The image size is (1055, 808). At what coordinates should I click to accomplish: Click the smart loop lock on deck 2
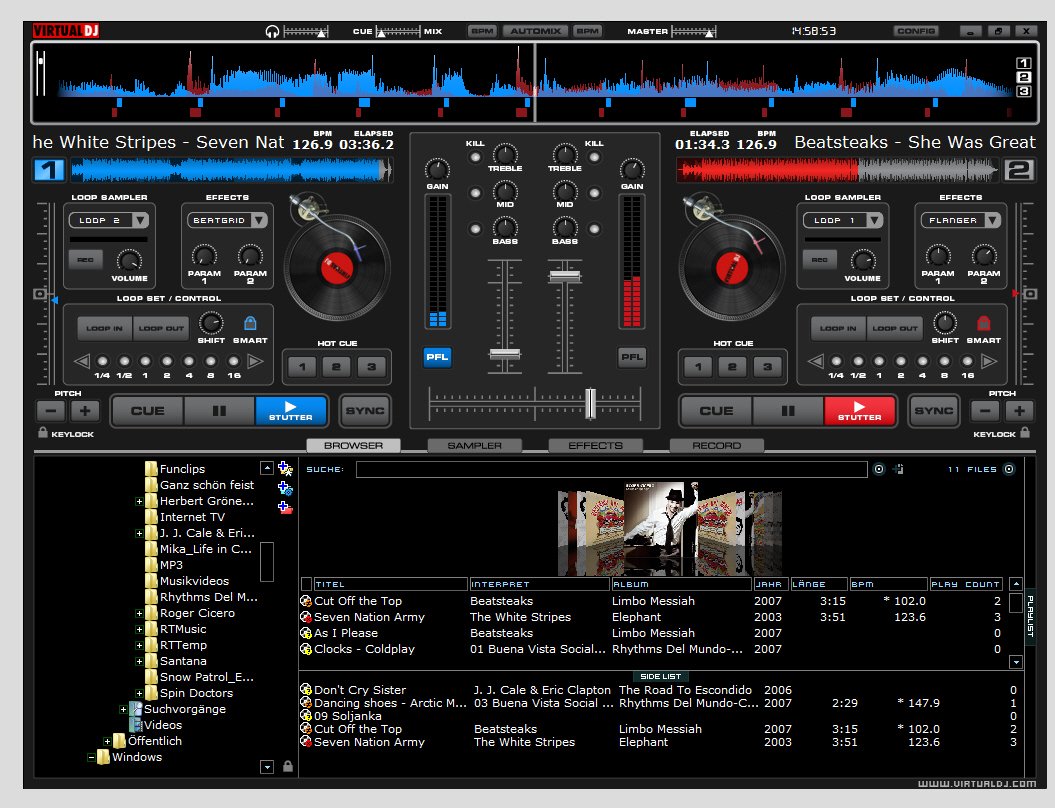983,324
